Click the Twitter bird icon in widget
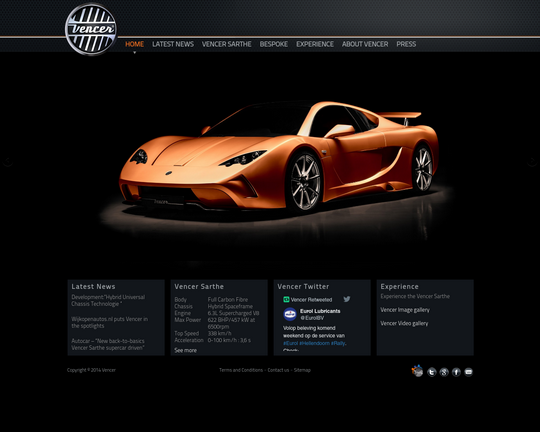 point(347,299)
